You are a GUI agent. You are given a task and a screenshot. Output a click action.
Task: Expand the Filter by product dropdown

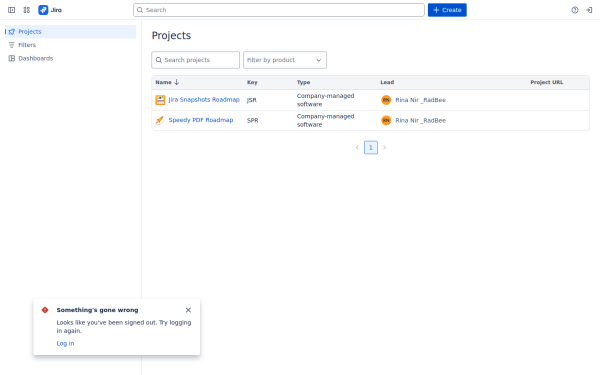(x=285, y=60)
